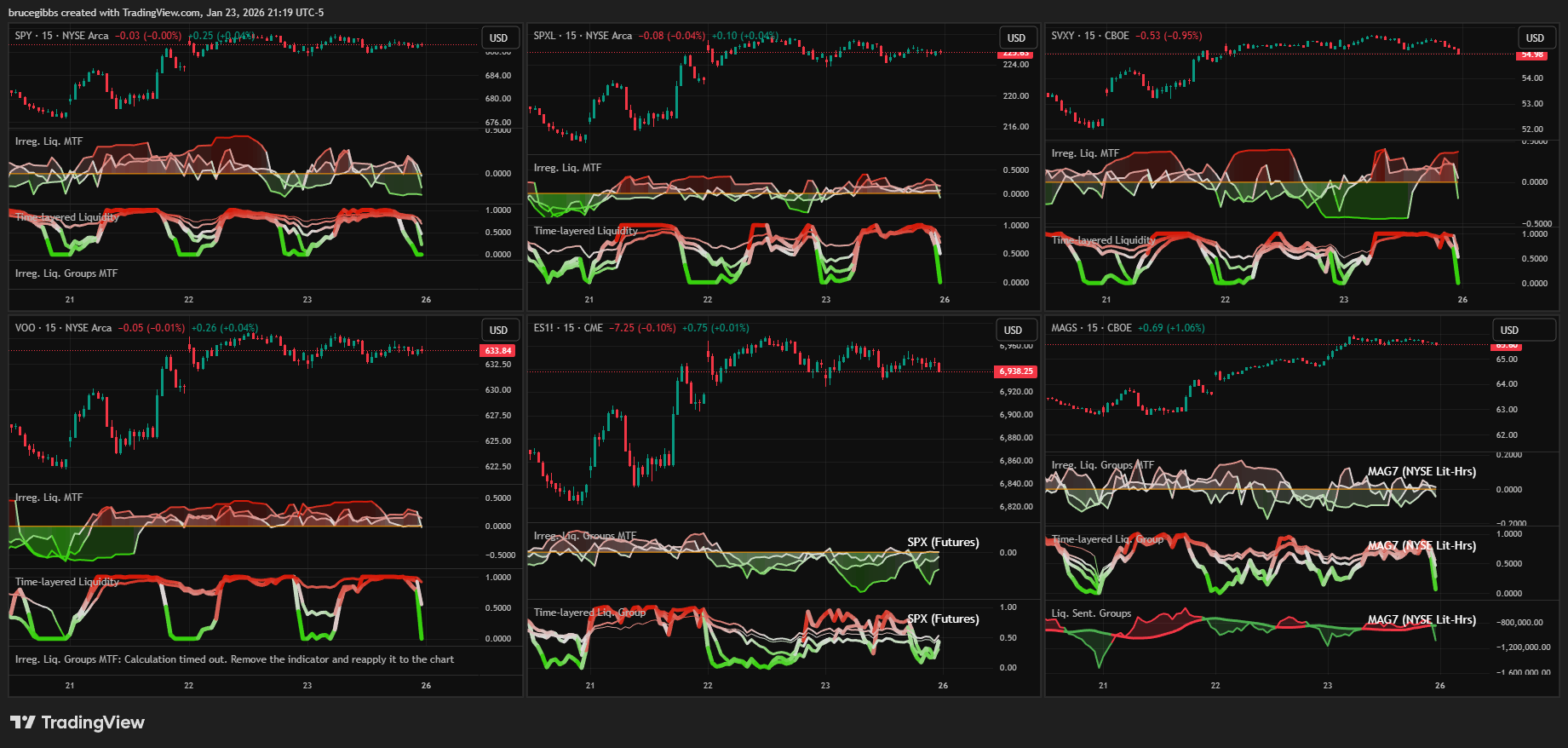Select Time-layered Liquidity label on SPXL chart
This screenshot has height=748, width=1568.
pos(585,231)
